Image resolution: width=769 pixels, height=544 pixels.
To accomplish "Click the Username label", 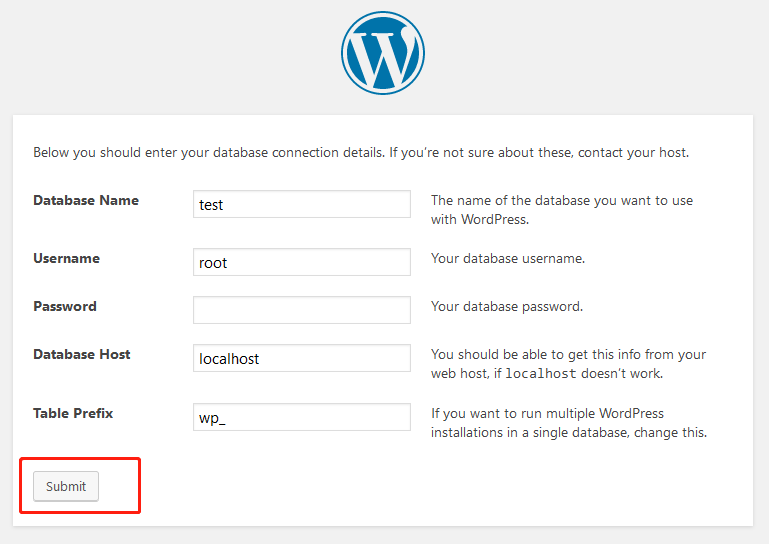I will pyautogui.click(x=67, y=258).
